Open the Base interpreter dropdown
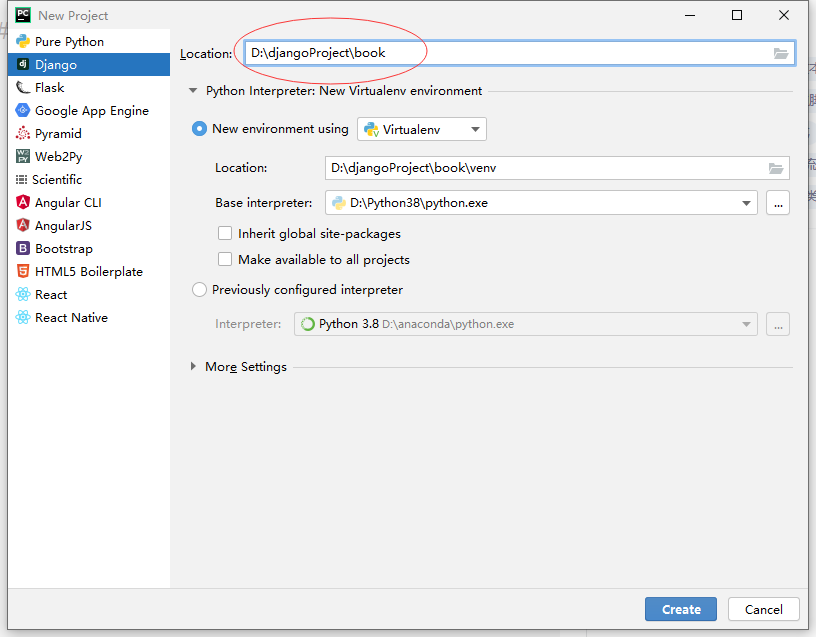Screen dimensions: 816x637 [x=541, y=202]
